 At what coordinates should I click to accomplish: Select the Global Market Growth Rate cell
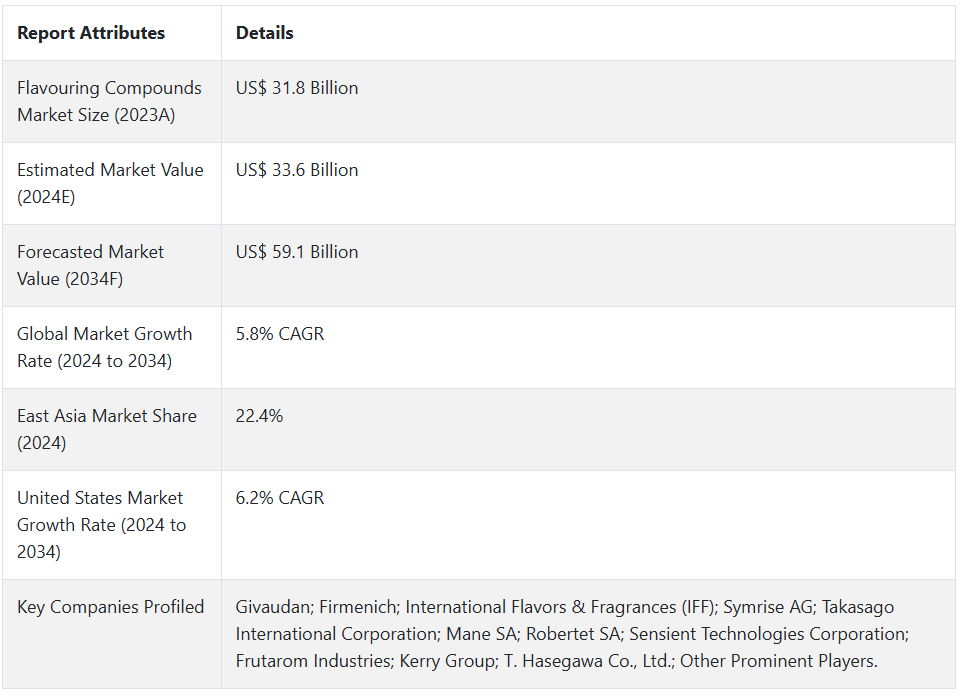pyautogui.click(x=104, y=347)
